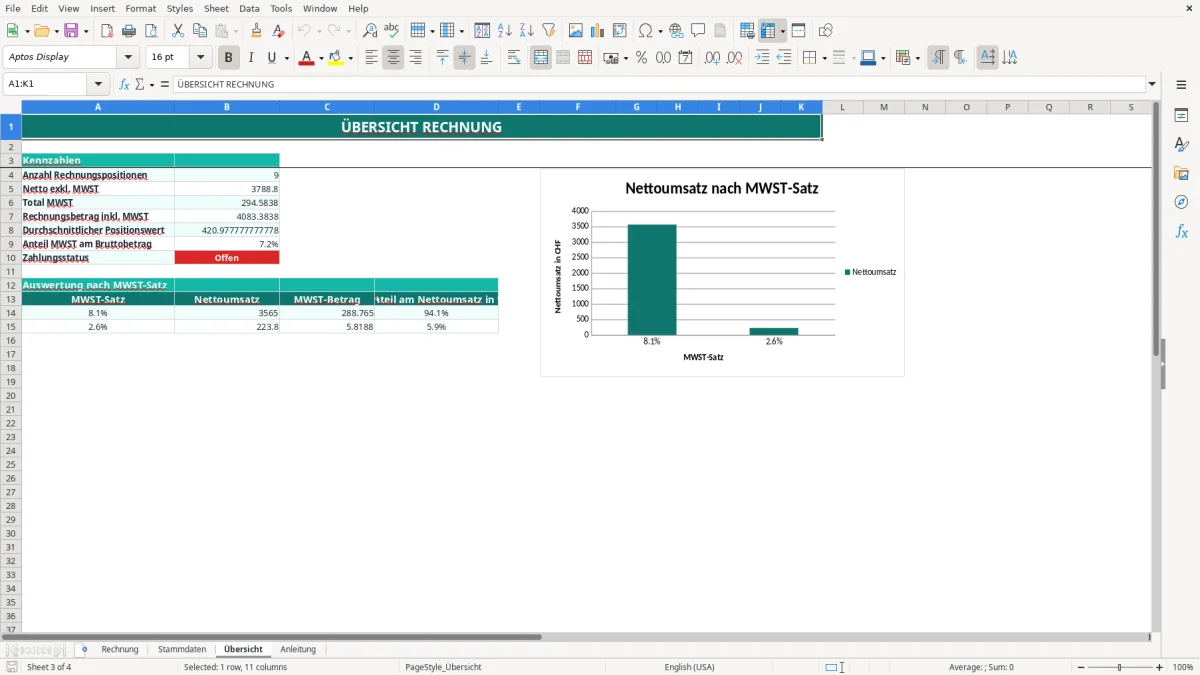
Task: Click the Select Function sum button
Action: point(142,84)
